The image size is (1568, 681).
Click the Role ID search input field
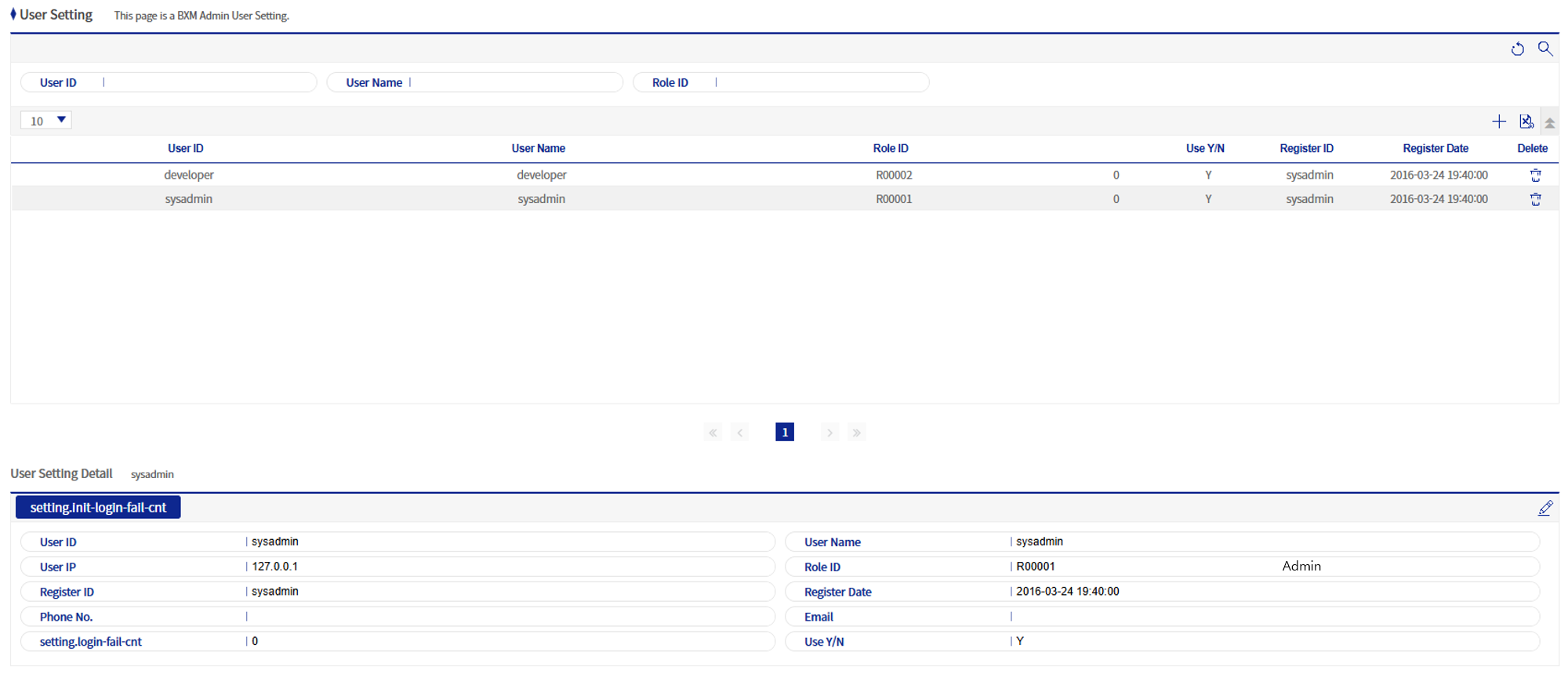[819, 82]
